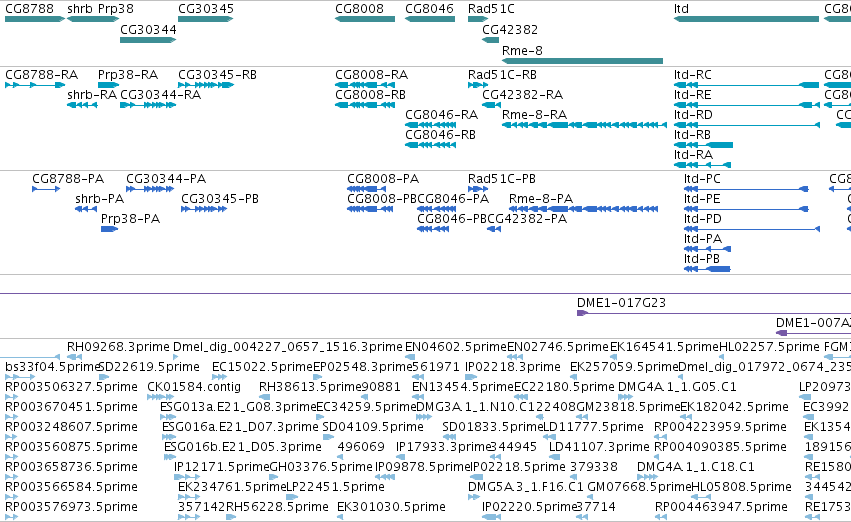
Task: Select transcript ltd-RD
Action: tap(746, 125)
